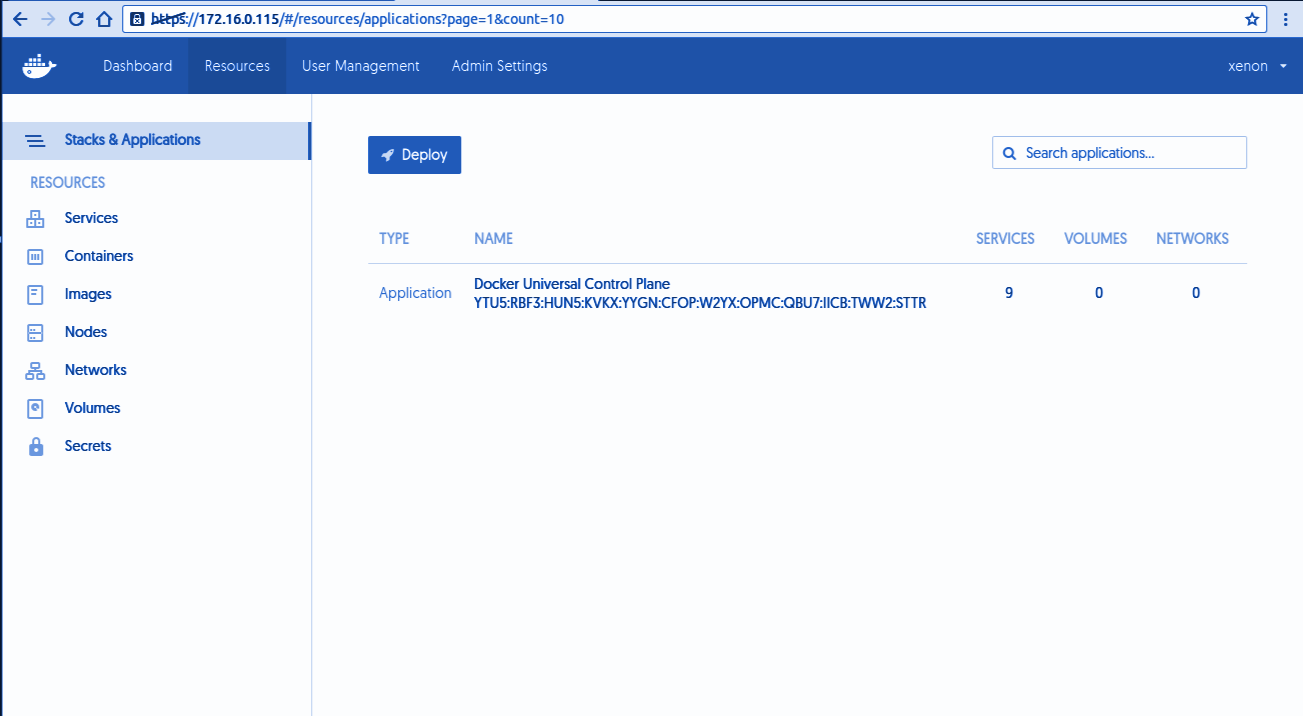
Task: Open the Dashboard tab
Action: [x=138, y=66]
